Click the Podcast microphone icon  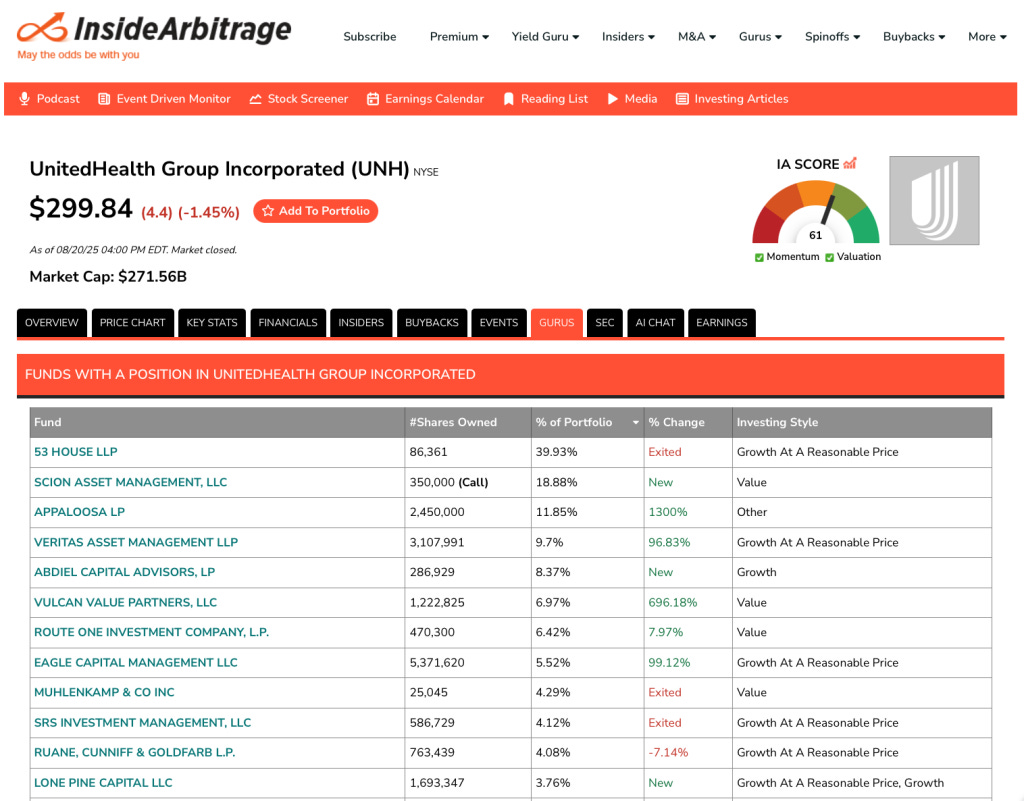point(24,99)
